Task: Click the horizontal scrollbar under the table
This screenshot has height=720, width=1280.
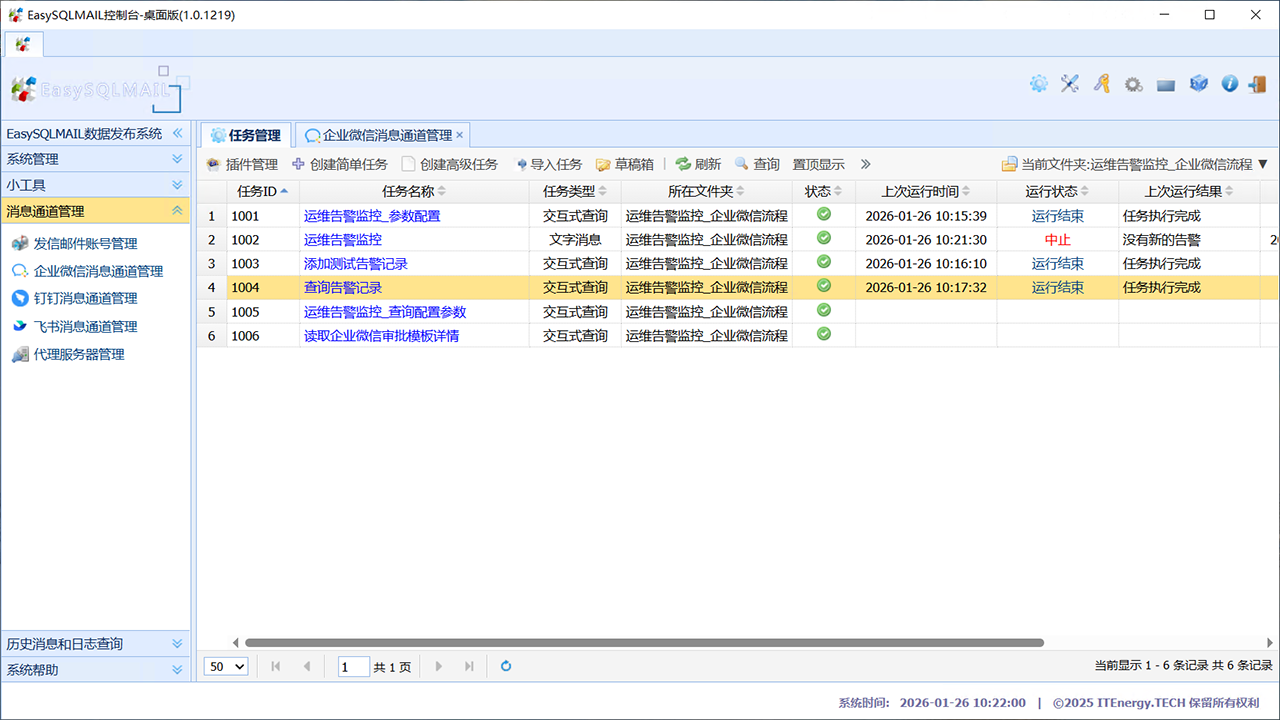Action: (644, 643)
